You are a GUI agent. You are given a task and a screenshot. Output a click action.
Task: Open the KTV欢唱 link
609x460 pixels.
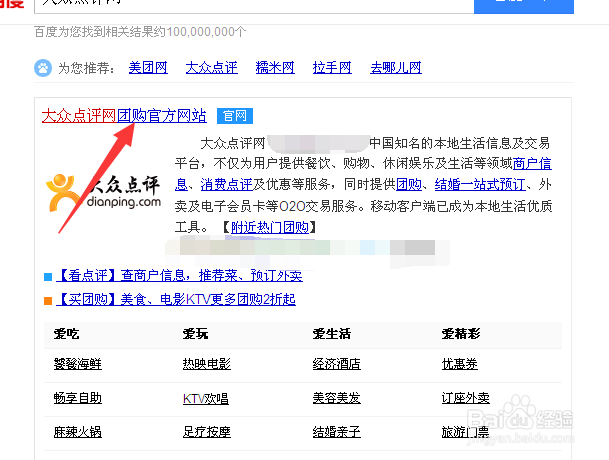205,399
